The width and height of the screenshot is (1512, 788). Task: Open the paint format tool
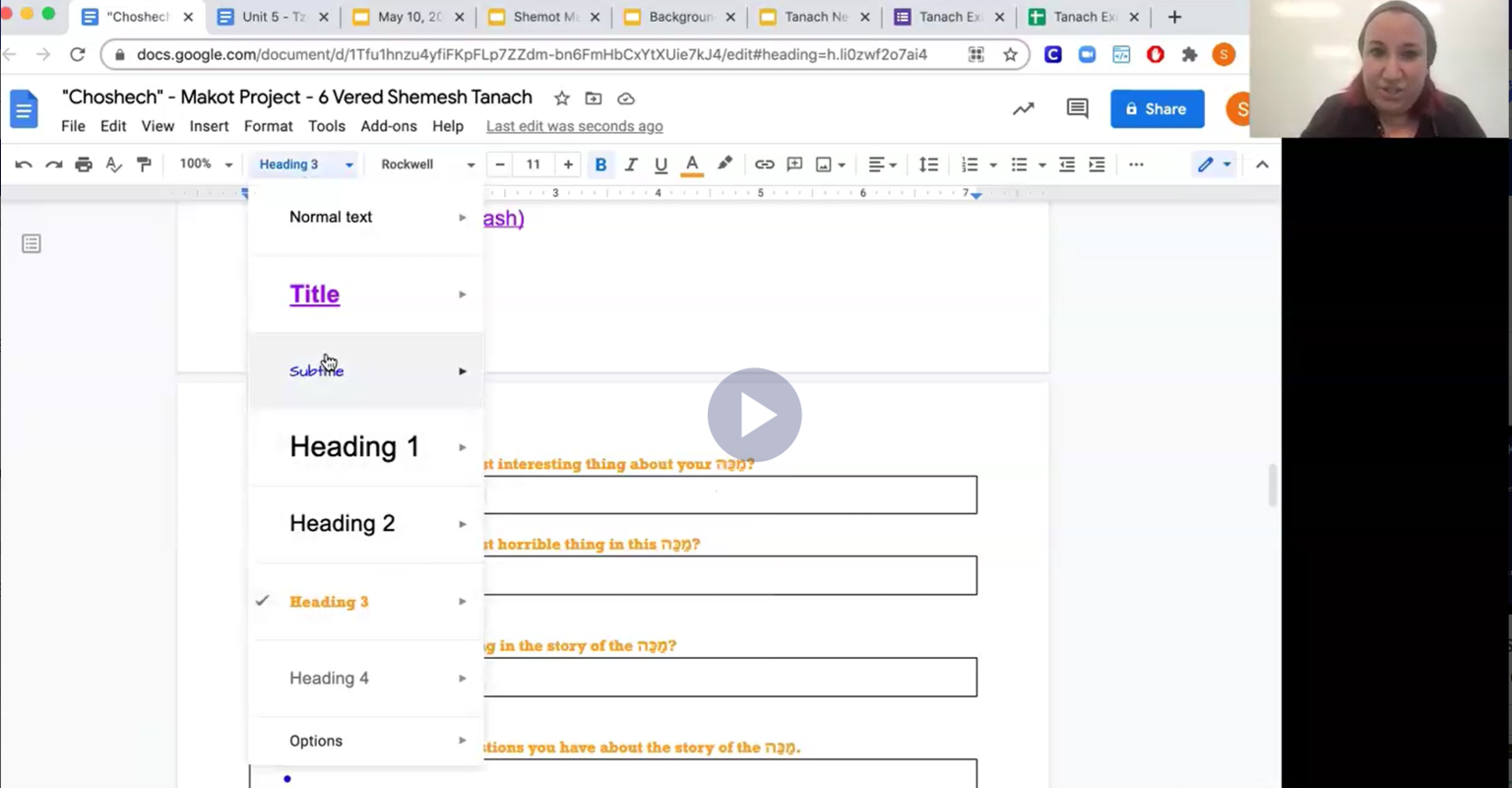pos(144,164)
